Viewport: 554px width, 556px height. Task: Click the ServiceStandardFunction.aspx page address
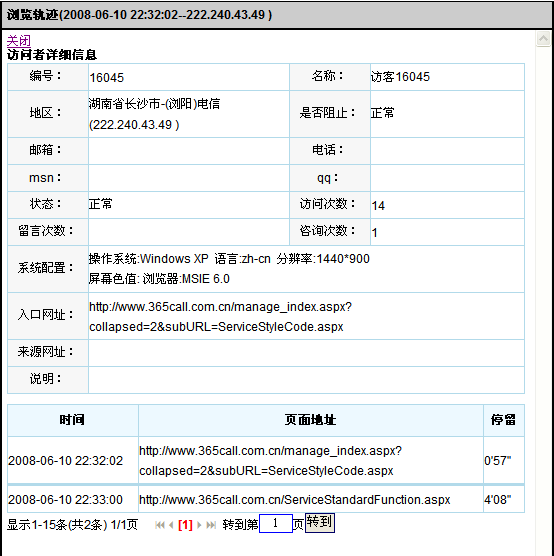294,500
